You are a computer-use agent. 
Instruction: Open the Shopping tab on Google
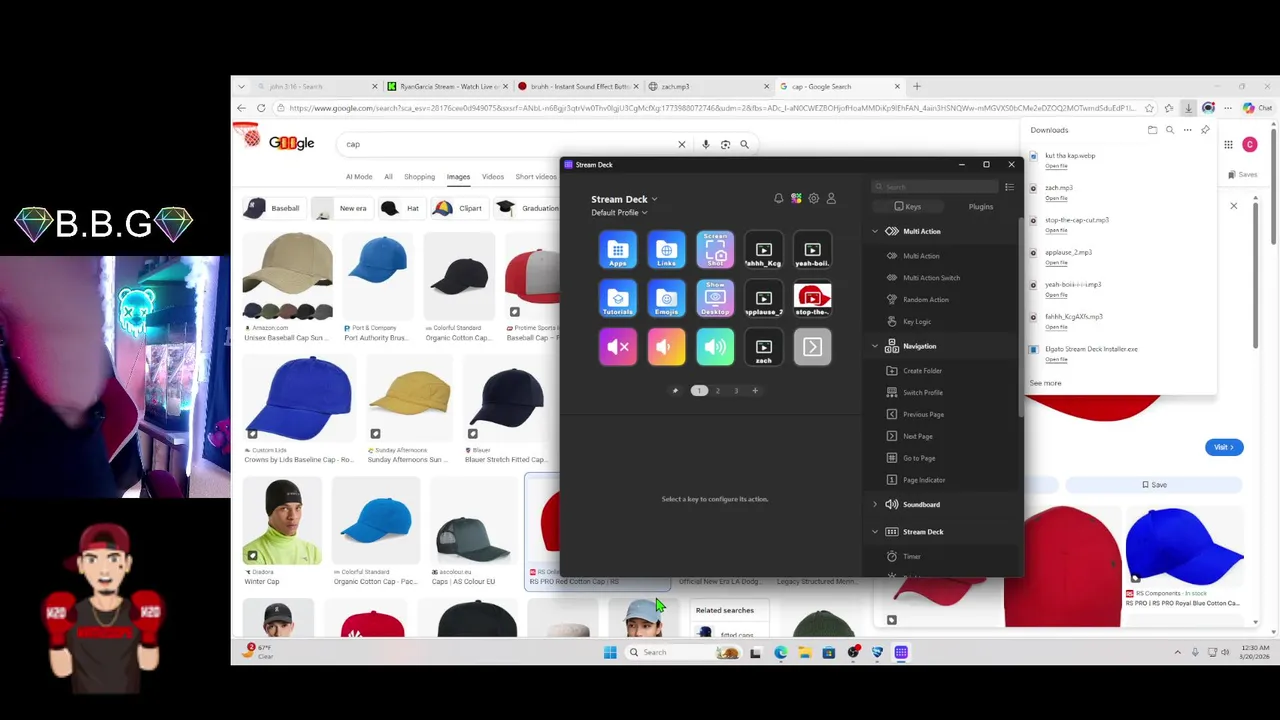pyautogui.click(x=419, y=177)
